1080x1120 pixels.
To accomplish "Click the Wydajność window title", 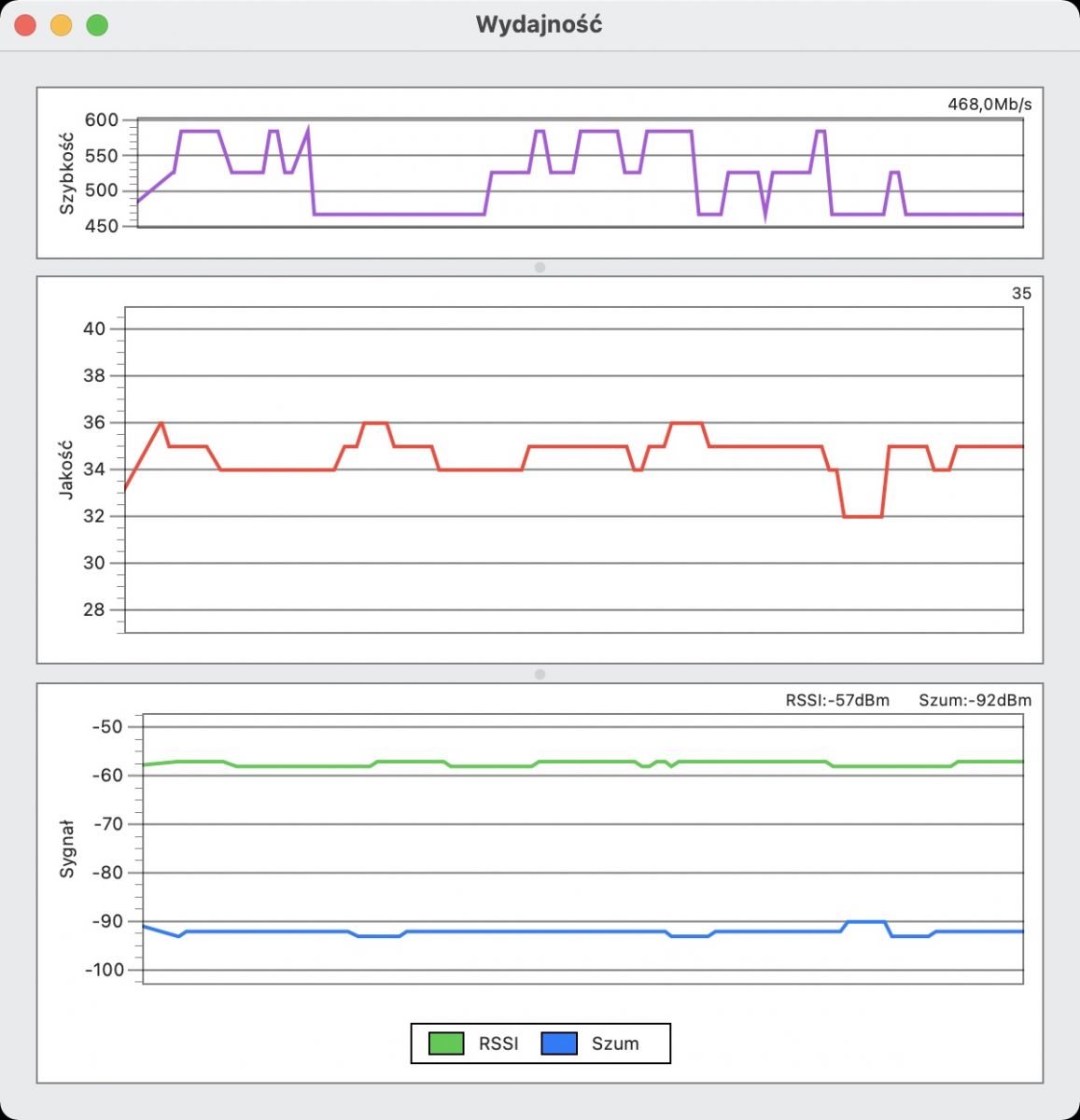I will [540, 24].
